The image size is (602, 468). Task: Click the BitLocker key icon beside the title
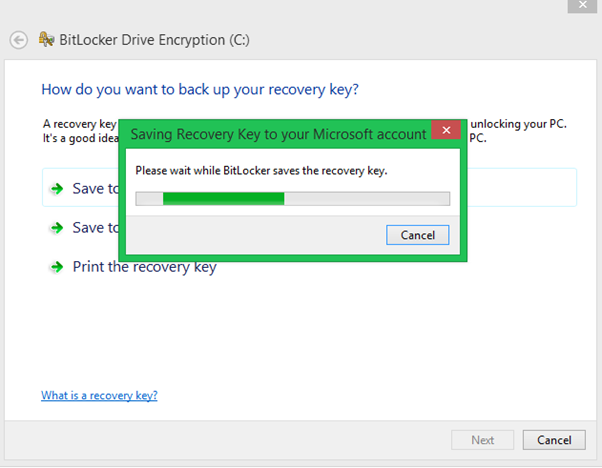(46, 39)
